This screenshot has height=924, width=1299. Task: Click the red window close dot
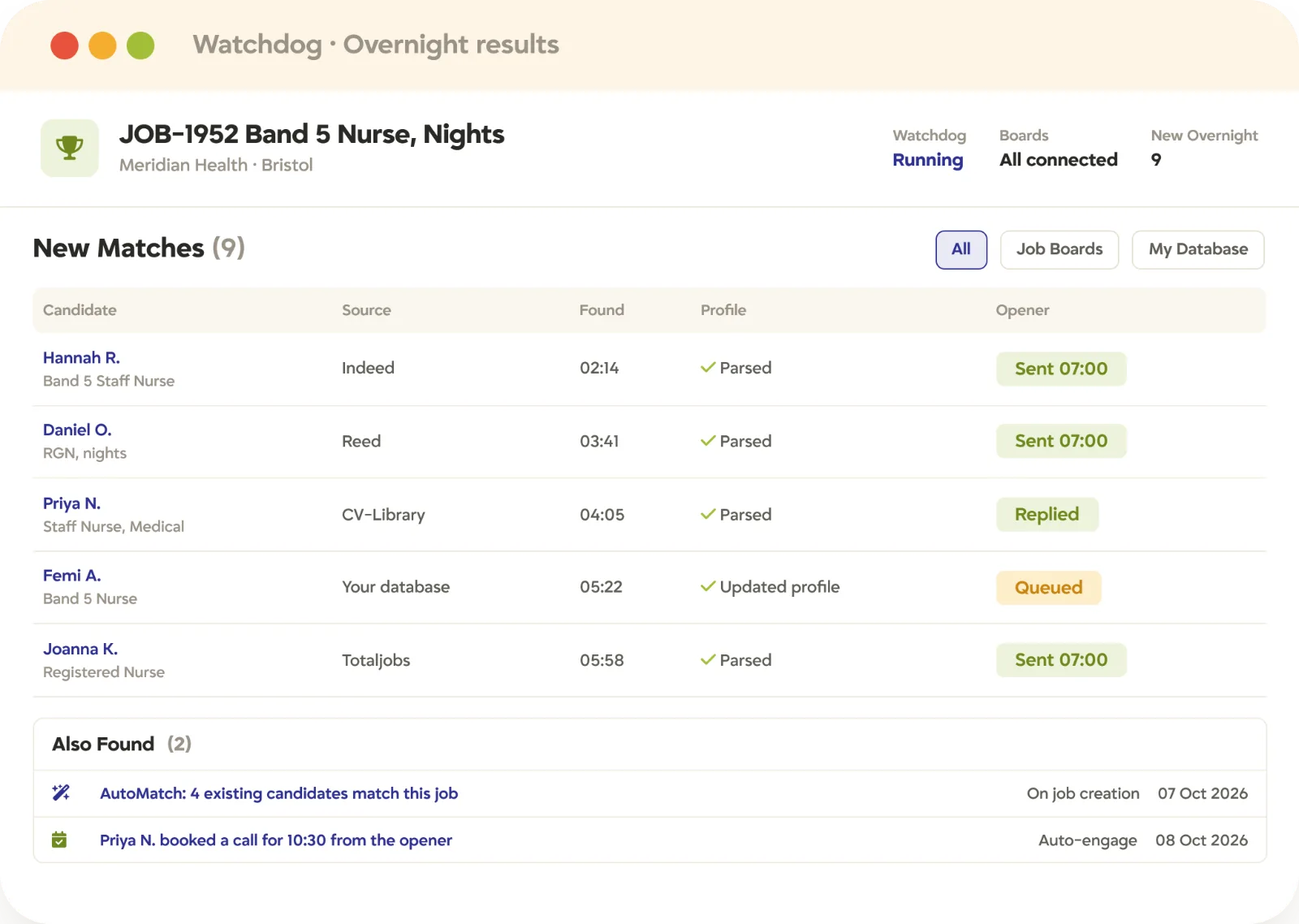click(x=64, y=45)
